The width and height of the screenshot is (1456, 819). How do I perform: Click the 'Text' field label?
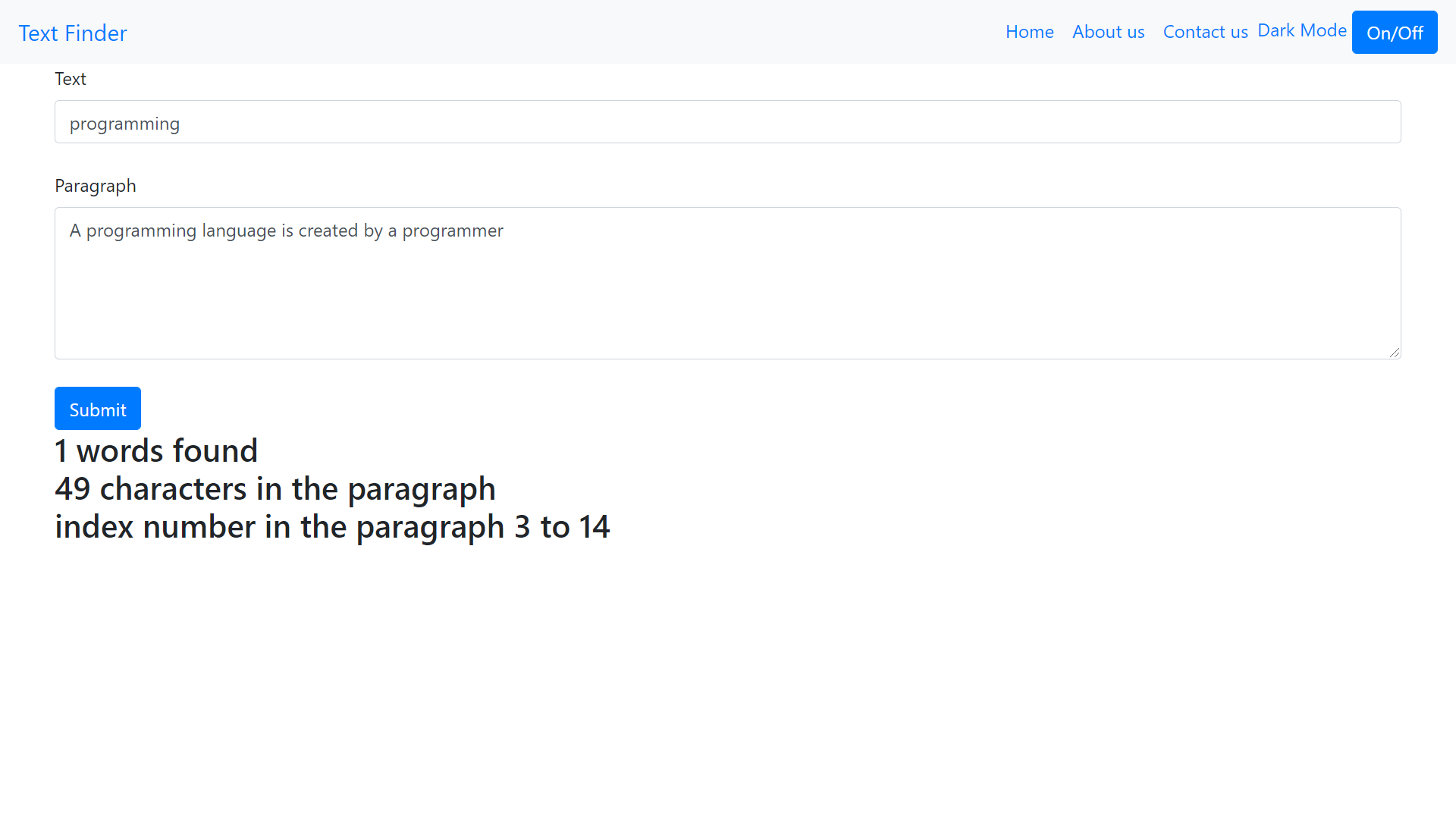click(x=70, y=78)
